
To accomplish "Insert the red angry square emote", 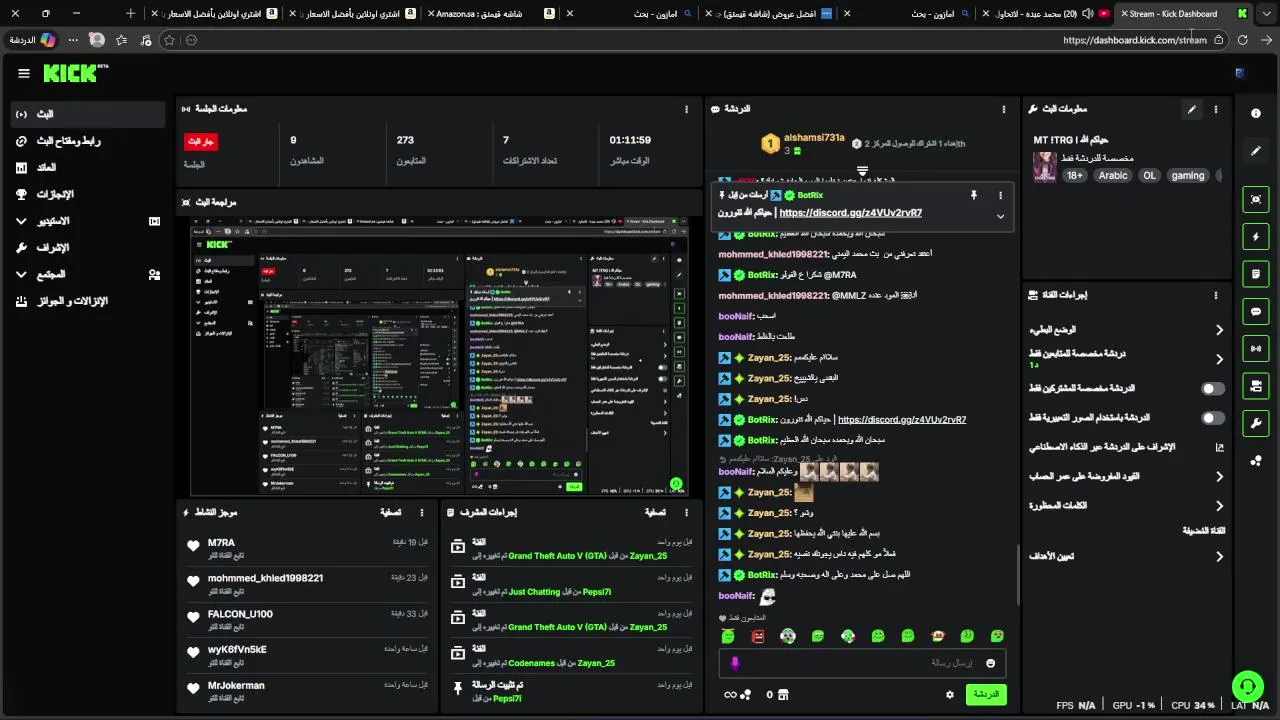I will click(x=758, y=636).
